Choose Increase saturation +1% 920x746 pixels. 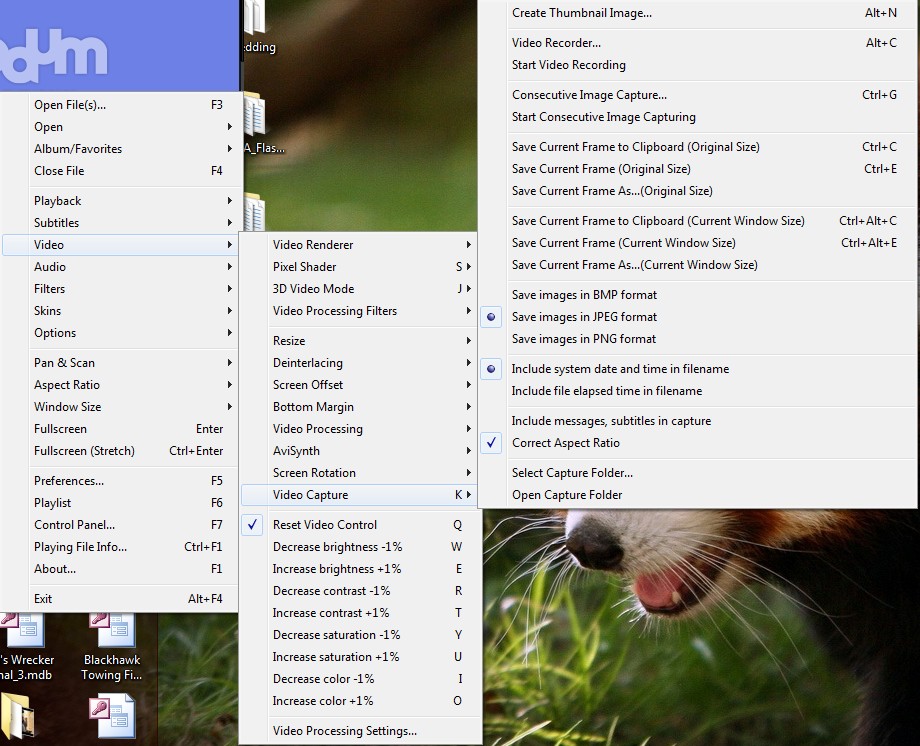pyautogui.click(x=359, y=657)
